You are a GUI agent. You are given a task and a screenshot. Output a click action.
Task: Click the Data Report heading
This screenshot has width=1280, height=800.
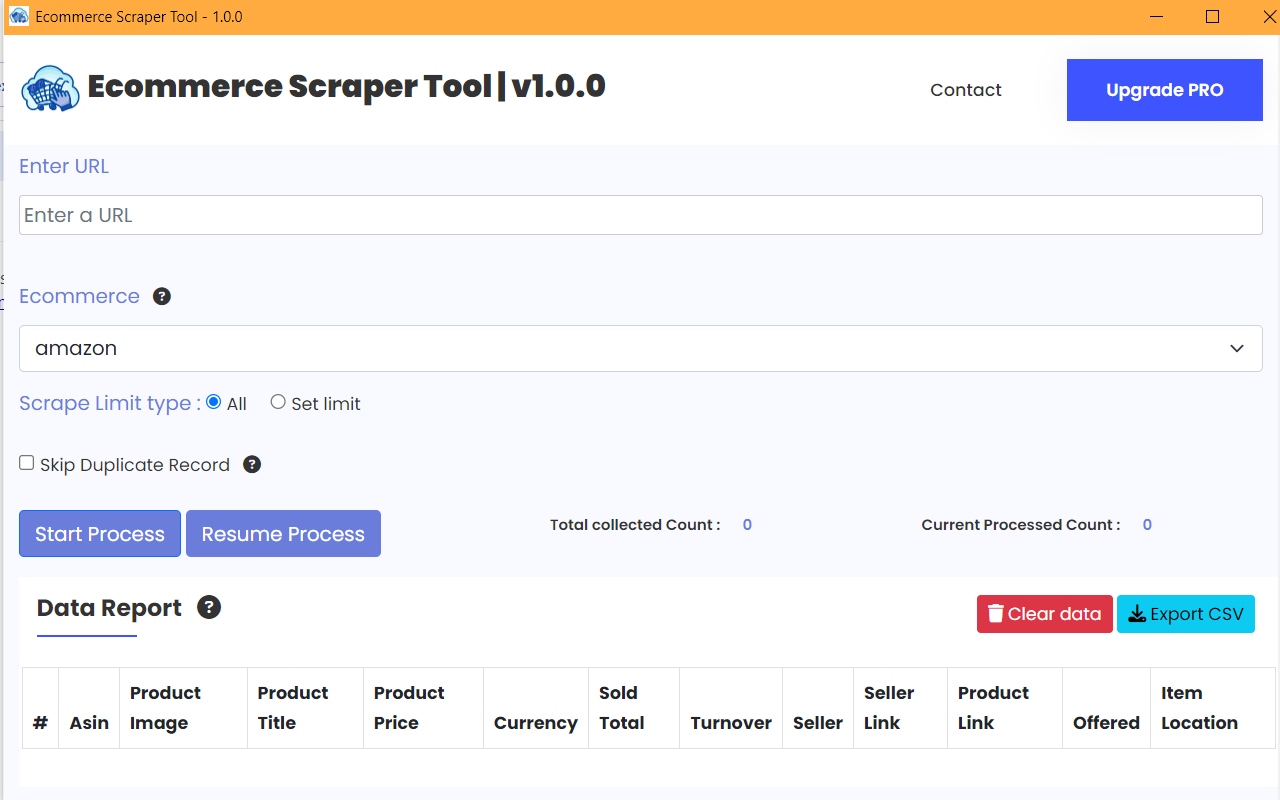[x=109, y=608]
